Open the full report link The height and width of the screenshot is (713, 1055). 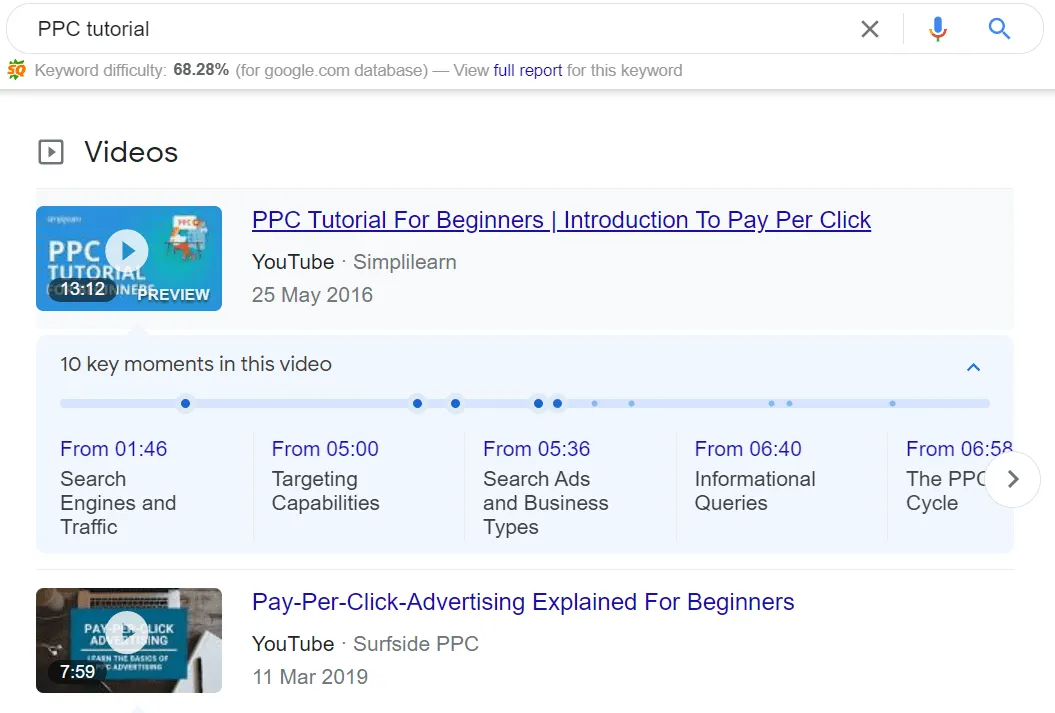pyautogui.click(x=528, y=70)
